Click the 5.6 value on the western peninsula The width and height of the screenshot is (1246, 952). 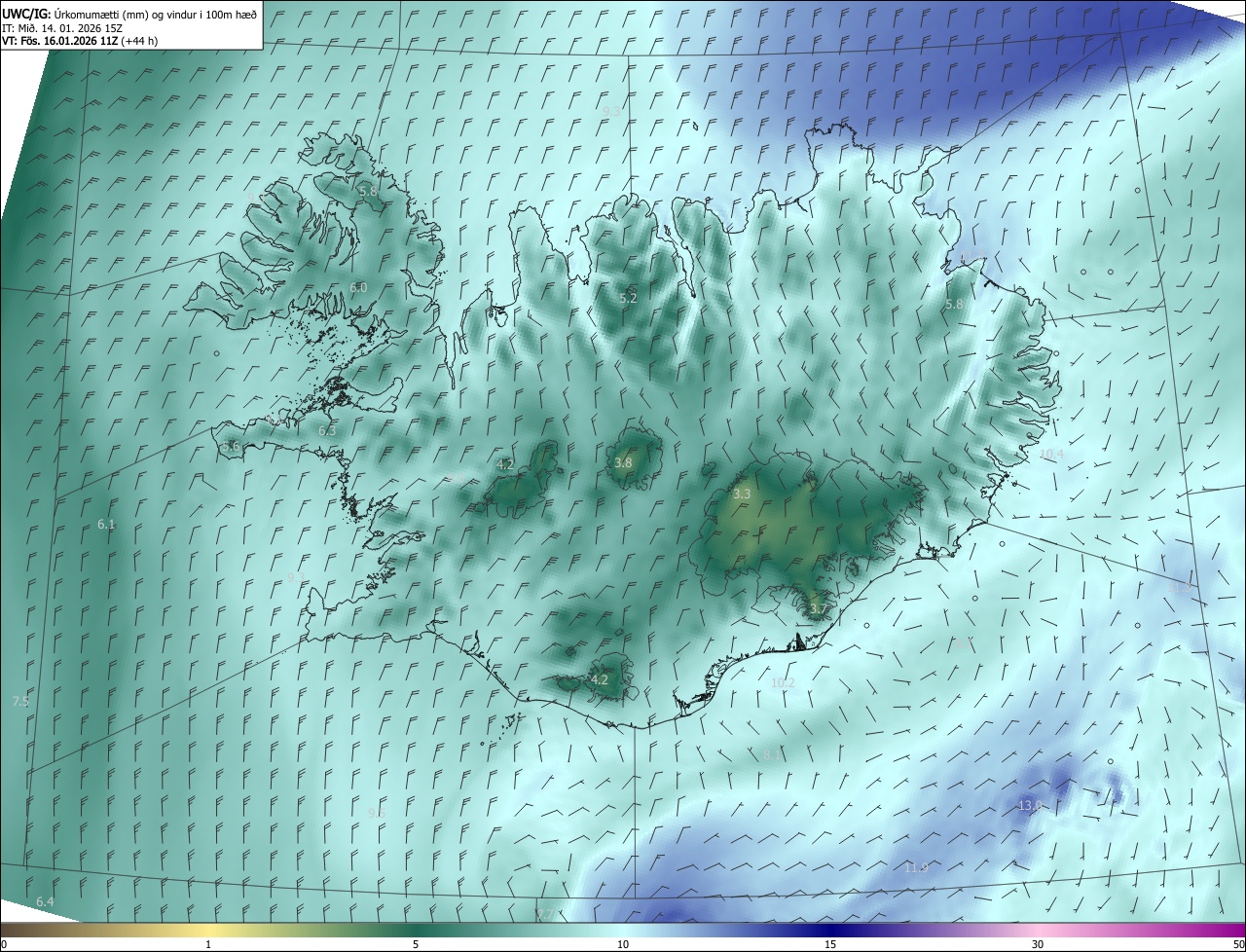pos(231,446)
